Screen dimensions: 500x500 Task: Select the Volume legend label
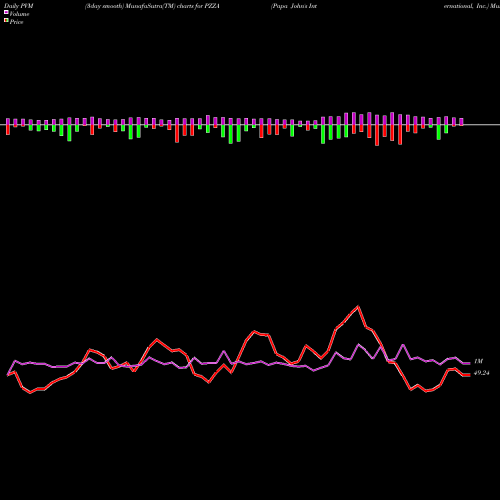[19, 14]
